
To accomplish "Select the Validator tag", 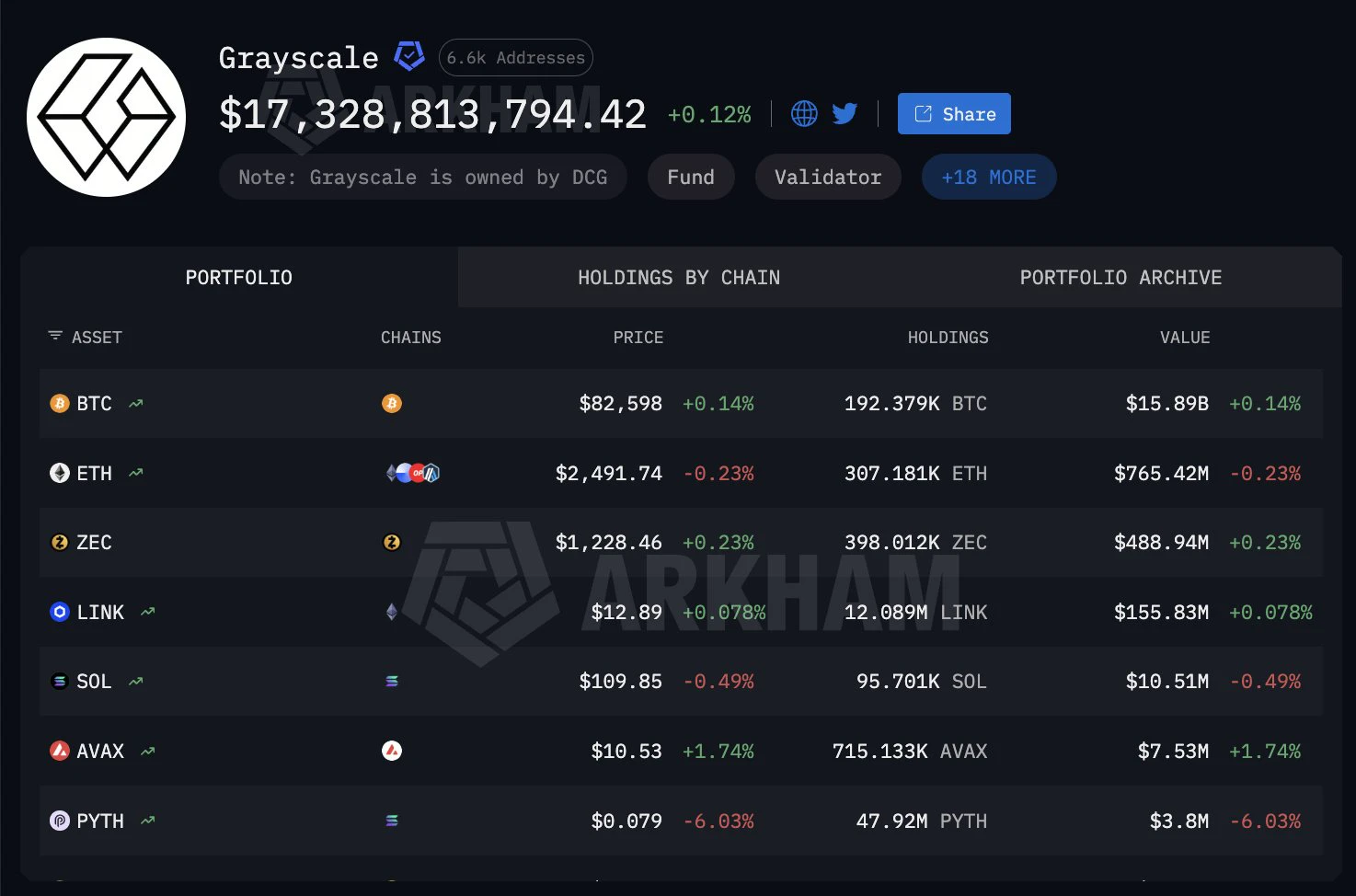I will [828, 177].
